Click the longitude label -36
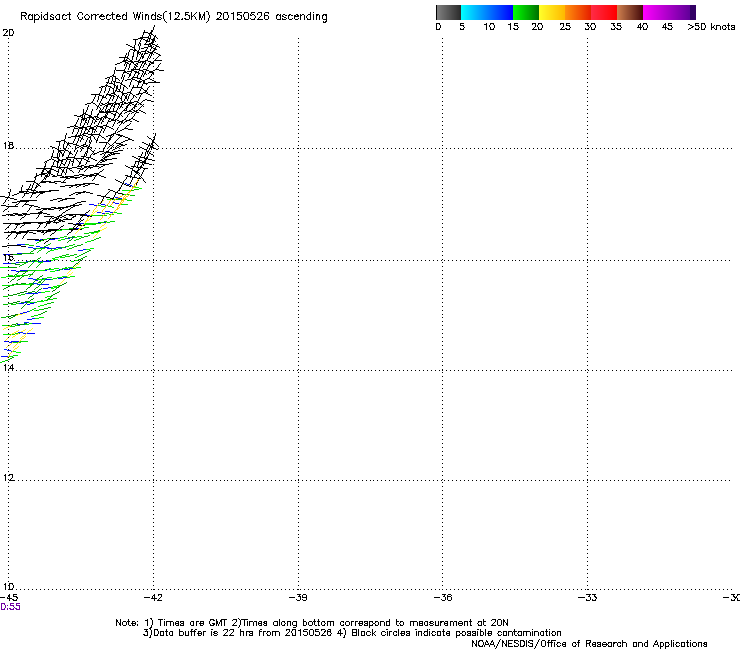This screenshot has width=740, height=650. [443, 598]
